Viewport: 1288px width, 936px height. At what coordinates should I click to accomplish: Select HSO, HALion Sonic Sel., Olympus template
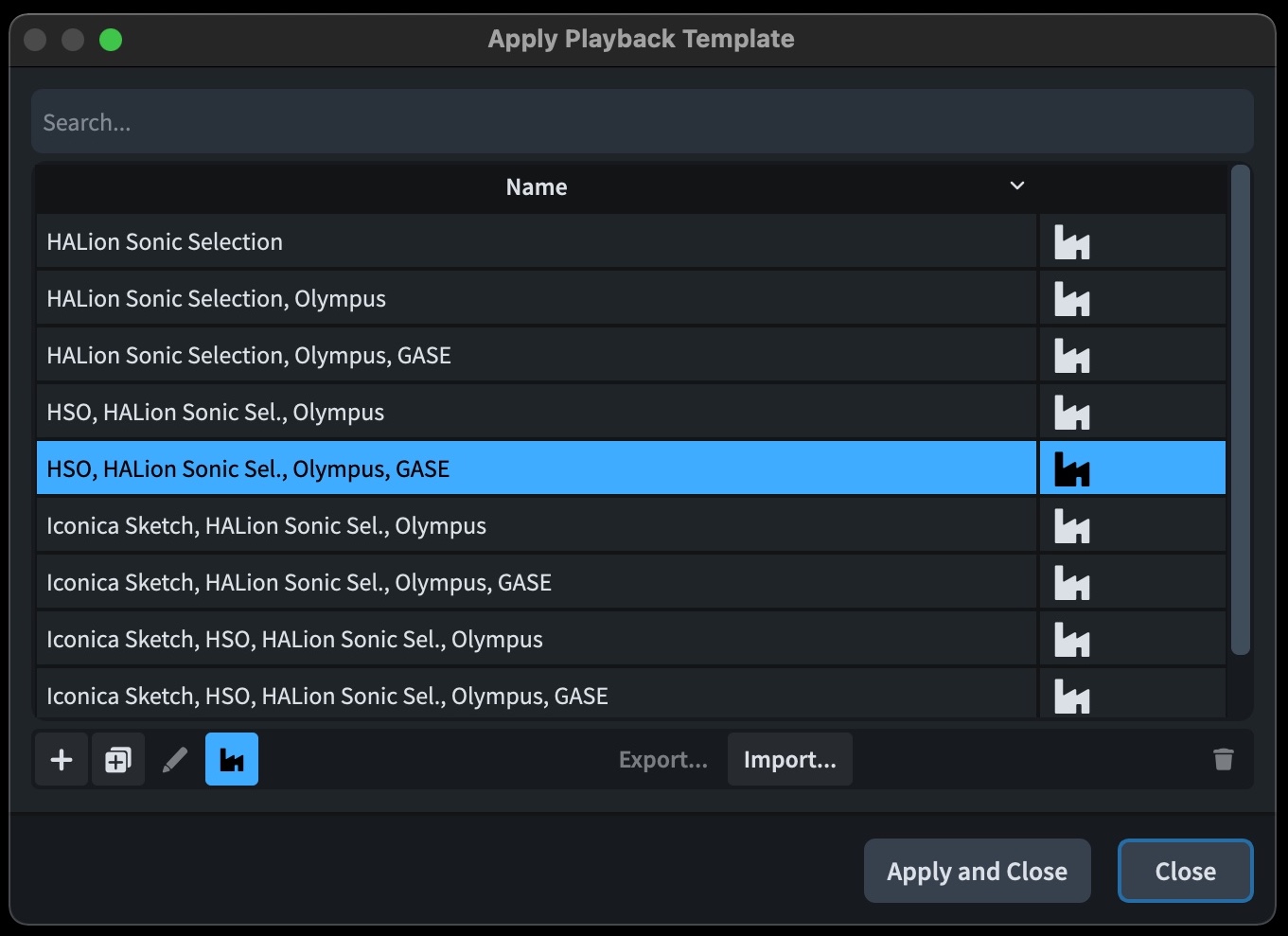[216, 413]
